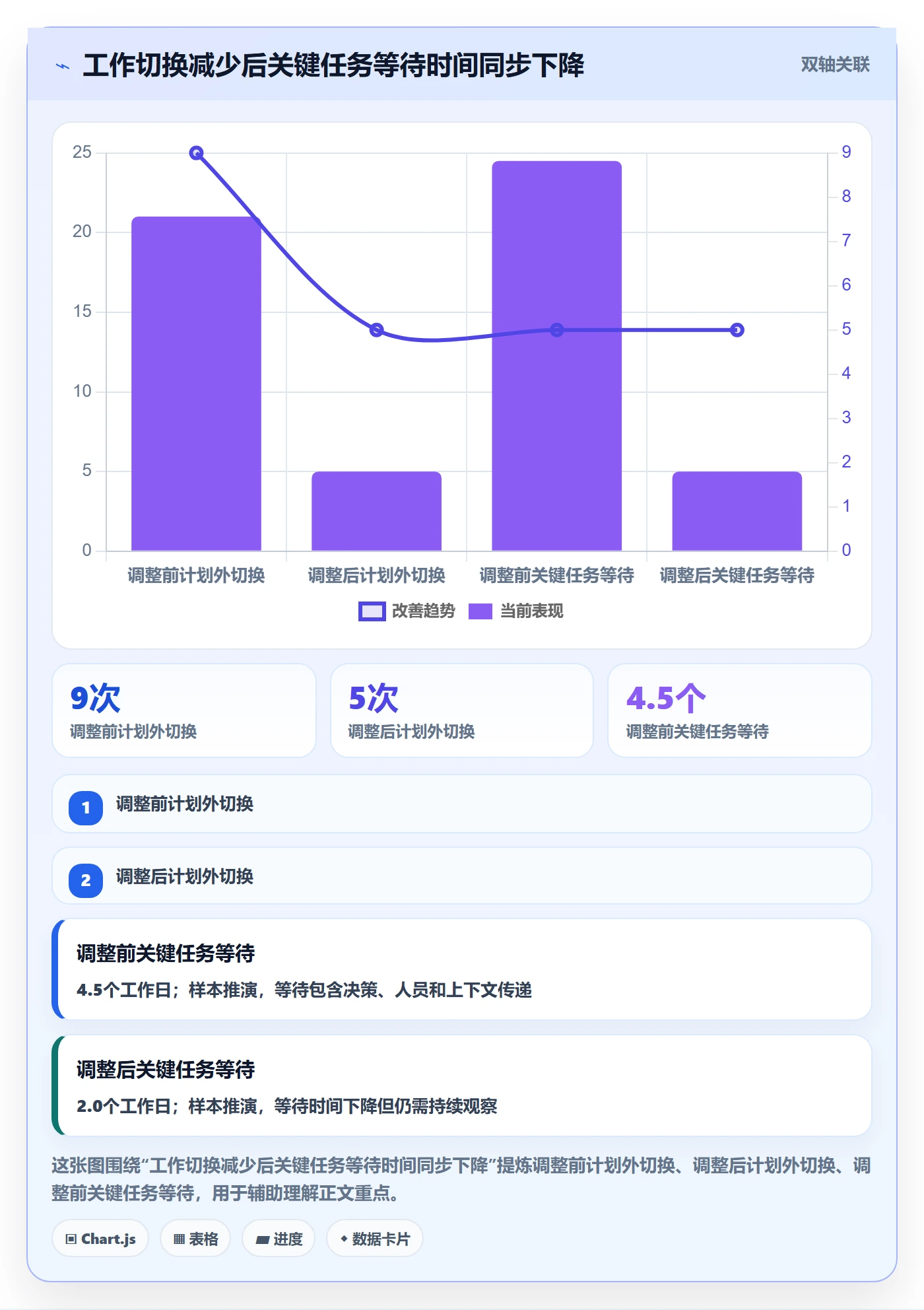
Task: Click the 数据卡片 tag
Action: click(x=375, y=1239)
